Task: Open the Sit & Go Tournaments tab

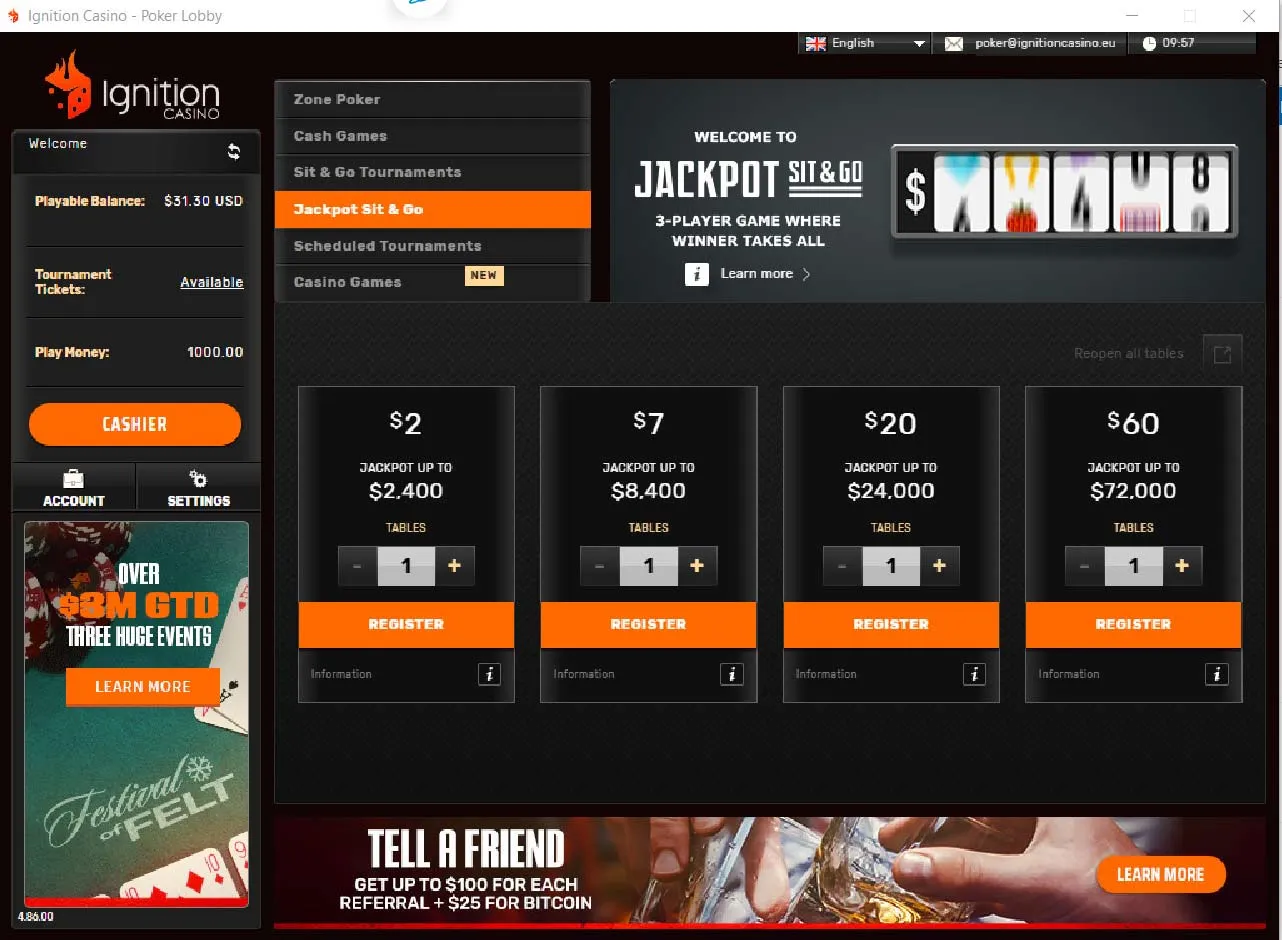Action: pos(432,172)
